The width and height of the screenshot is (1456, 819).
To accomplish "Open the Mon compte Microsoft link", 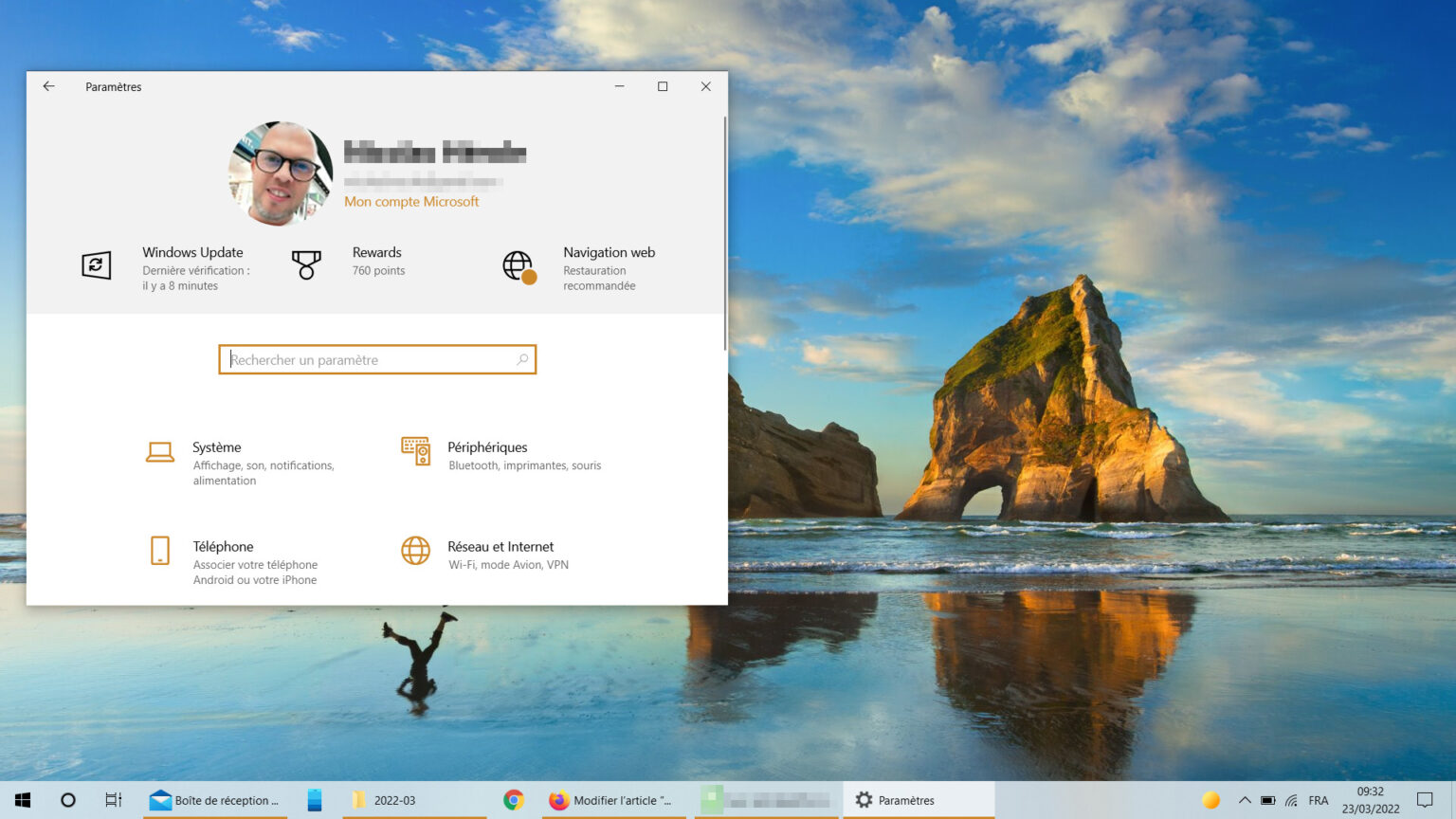I will point(411,201).
